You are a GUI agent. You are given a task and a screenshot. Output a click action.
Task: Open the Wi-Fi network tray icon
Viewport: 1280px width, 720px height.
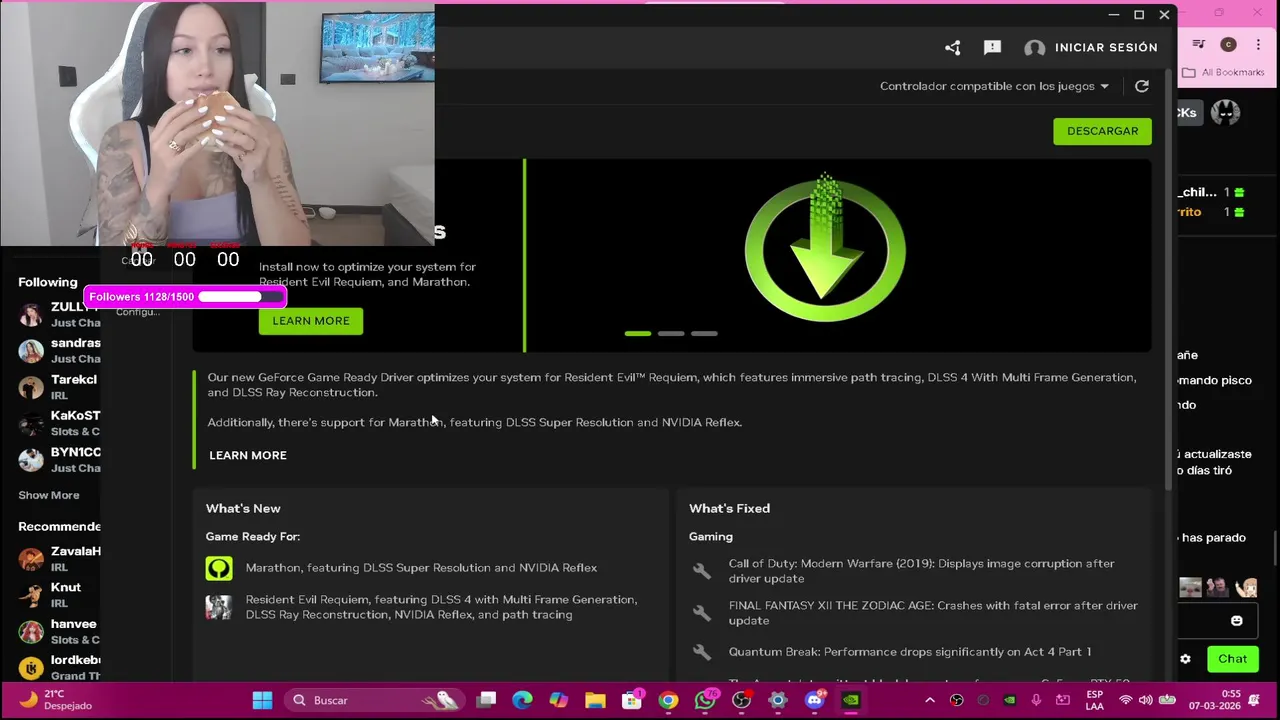pos(1125,700)
